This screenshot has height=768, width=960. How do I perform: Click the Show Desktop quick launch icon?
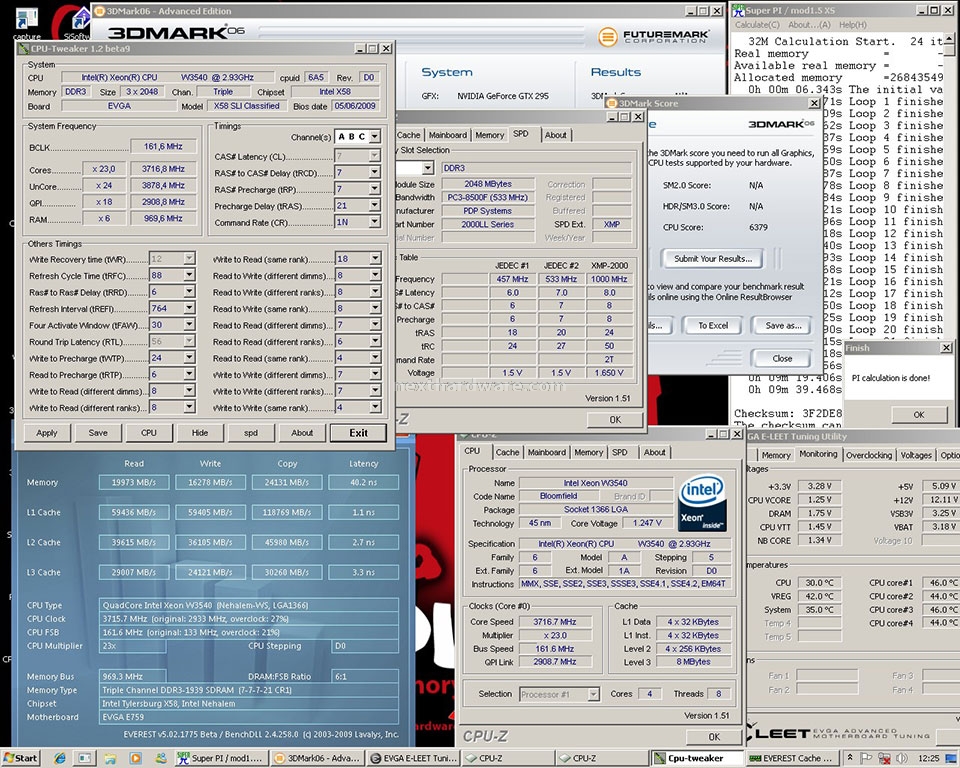[84, 758]
